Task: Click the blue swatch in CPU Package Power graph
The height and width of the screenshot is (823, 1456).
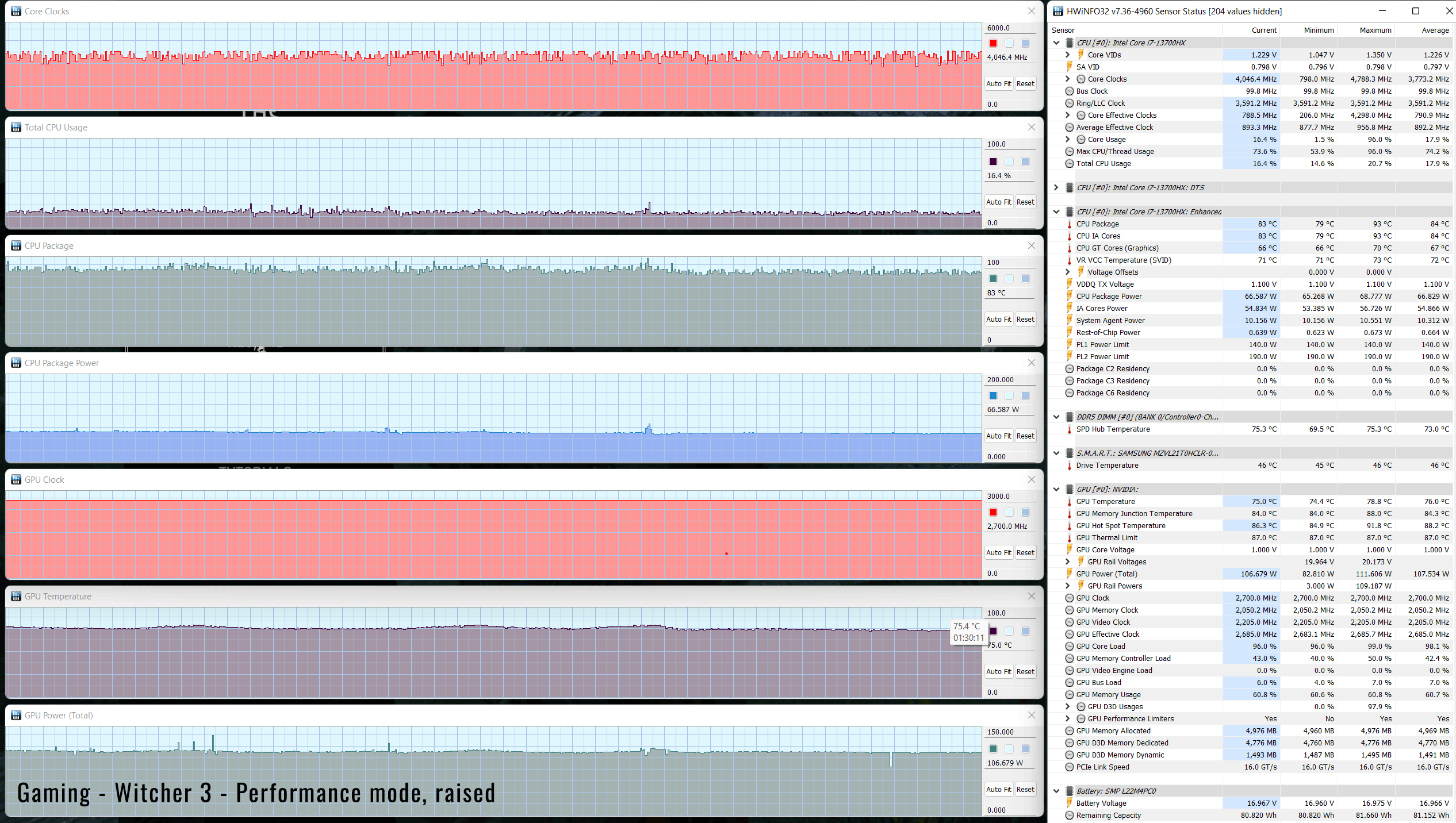Action: pos(993,395)
